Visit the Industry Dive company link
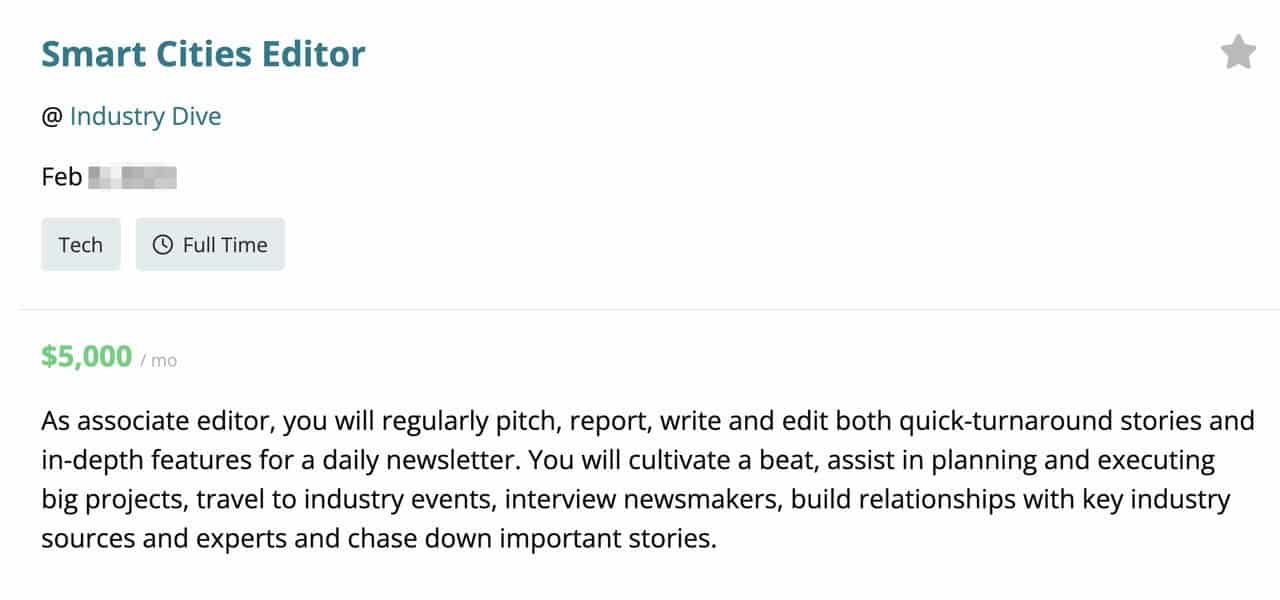Image resolution: width=1280 pixels, height=600 pixels. pyautogui.click(x=145, y=117)
